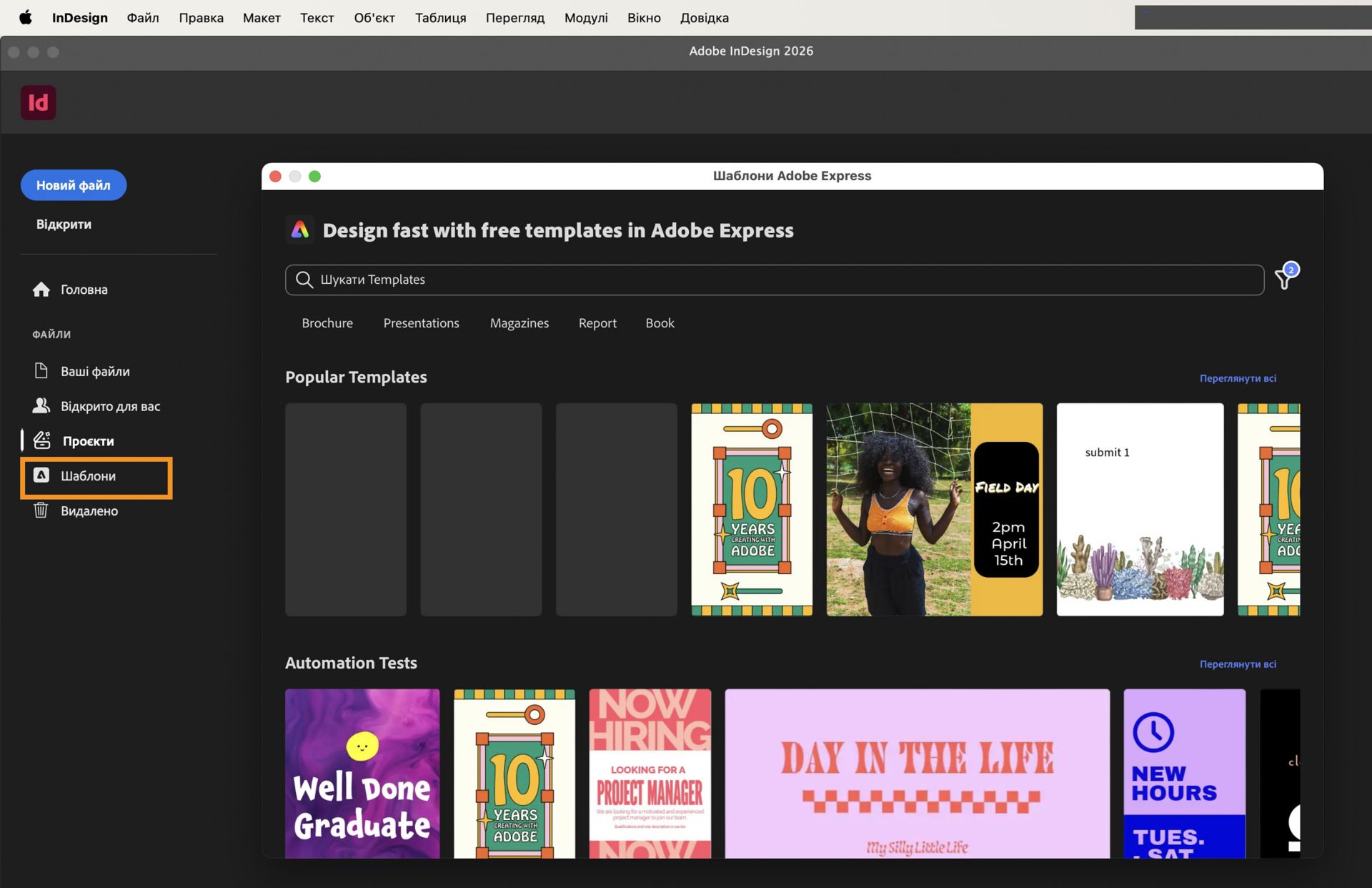The width and height of the screenshot is (1372, 888).
Task: Switch to the Magazines category
Action: pyautogui.click(x=519, y=322)
